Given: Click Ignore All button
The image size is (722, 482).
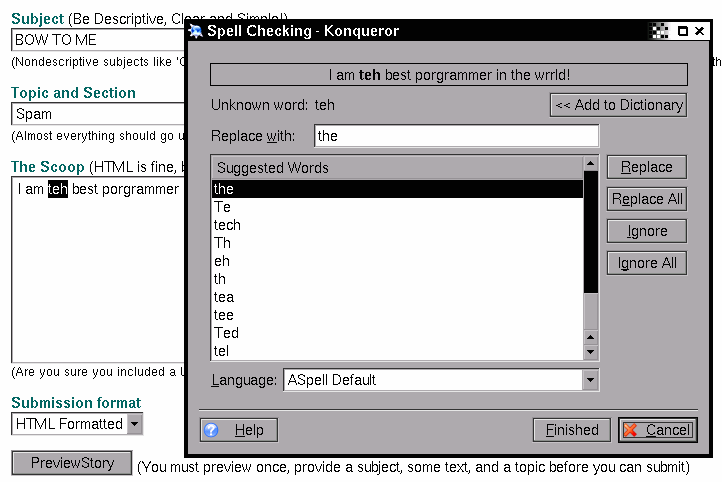Looking at the screenshot, I should pos(646,263).
